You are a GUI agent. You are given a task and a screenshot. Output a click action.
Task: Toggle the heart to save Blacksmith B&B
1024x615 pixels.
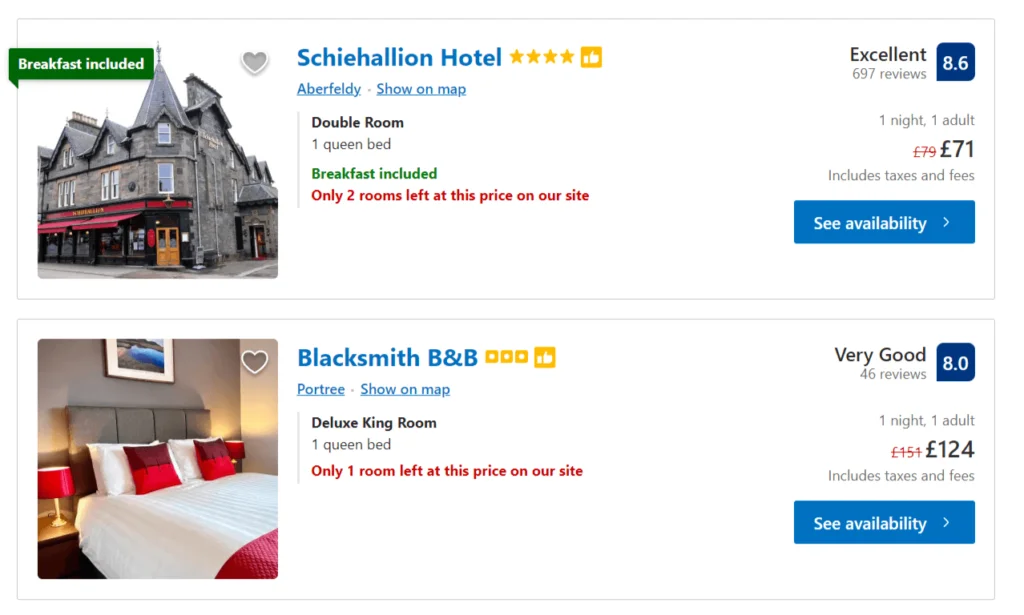click(x=255, y=362)
